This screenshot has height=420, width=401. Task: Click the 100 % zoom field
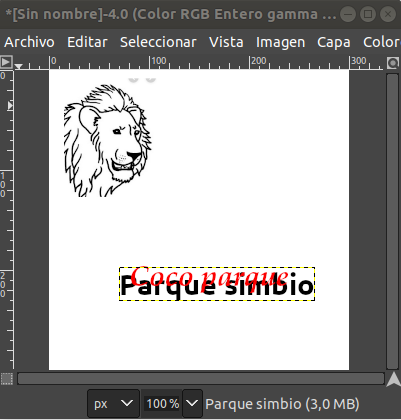(162, 404)
